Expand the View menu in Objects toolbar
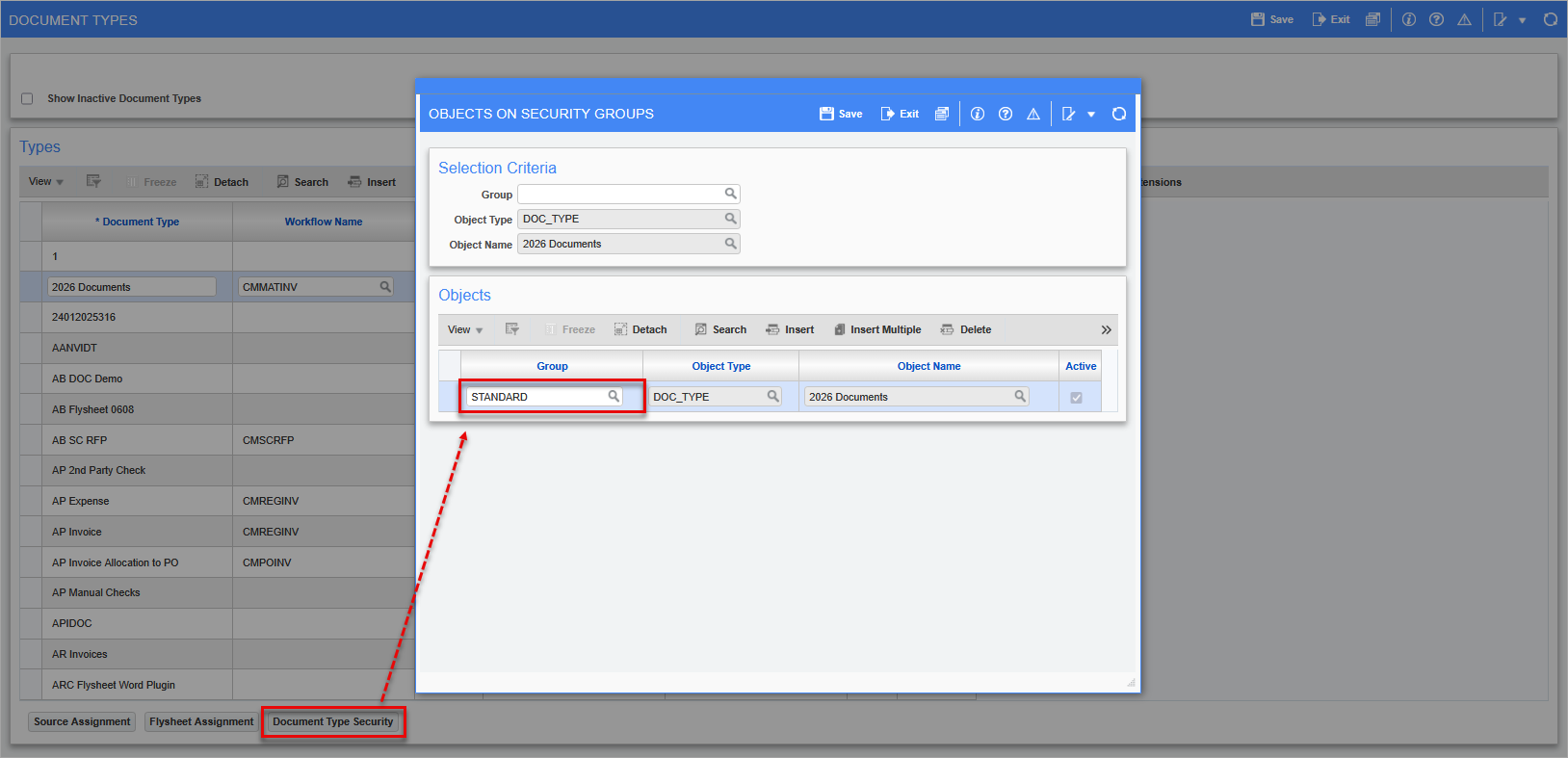This screenshot has width=1568, height=758. coord(465,329)
